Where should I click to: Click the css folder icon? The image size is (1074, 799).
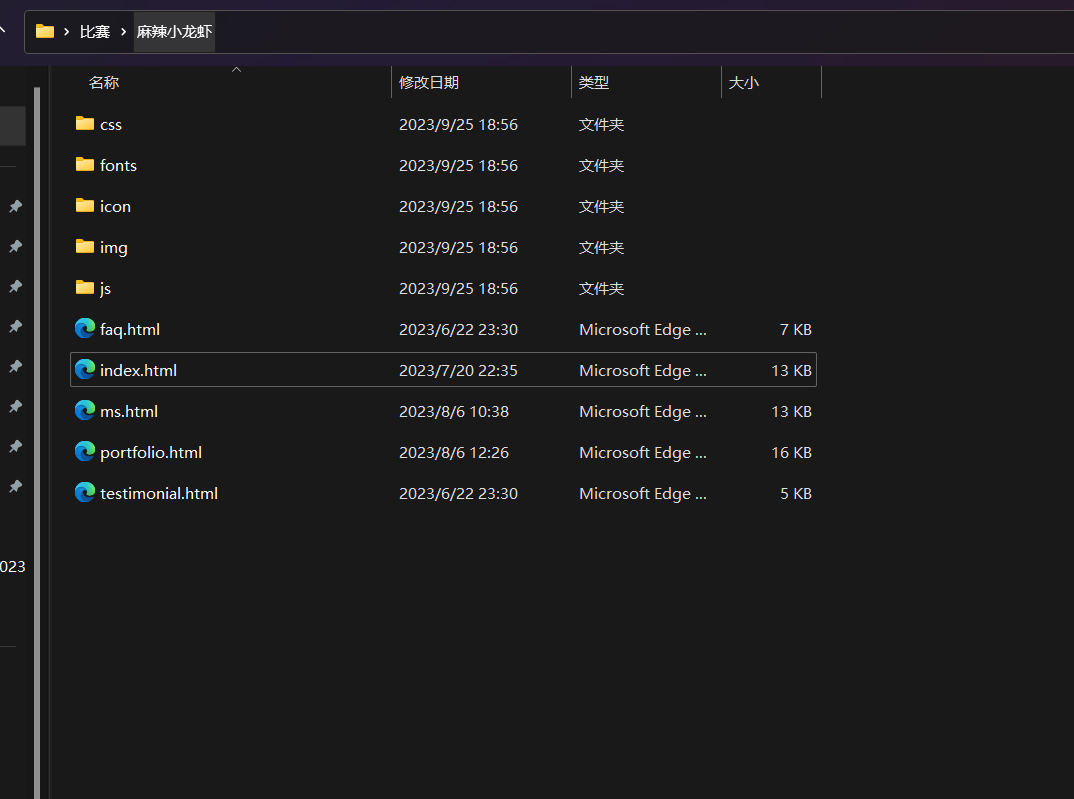tap(85, 124)
